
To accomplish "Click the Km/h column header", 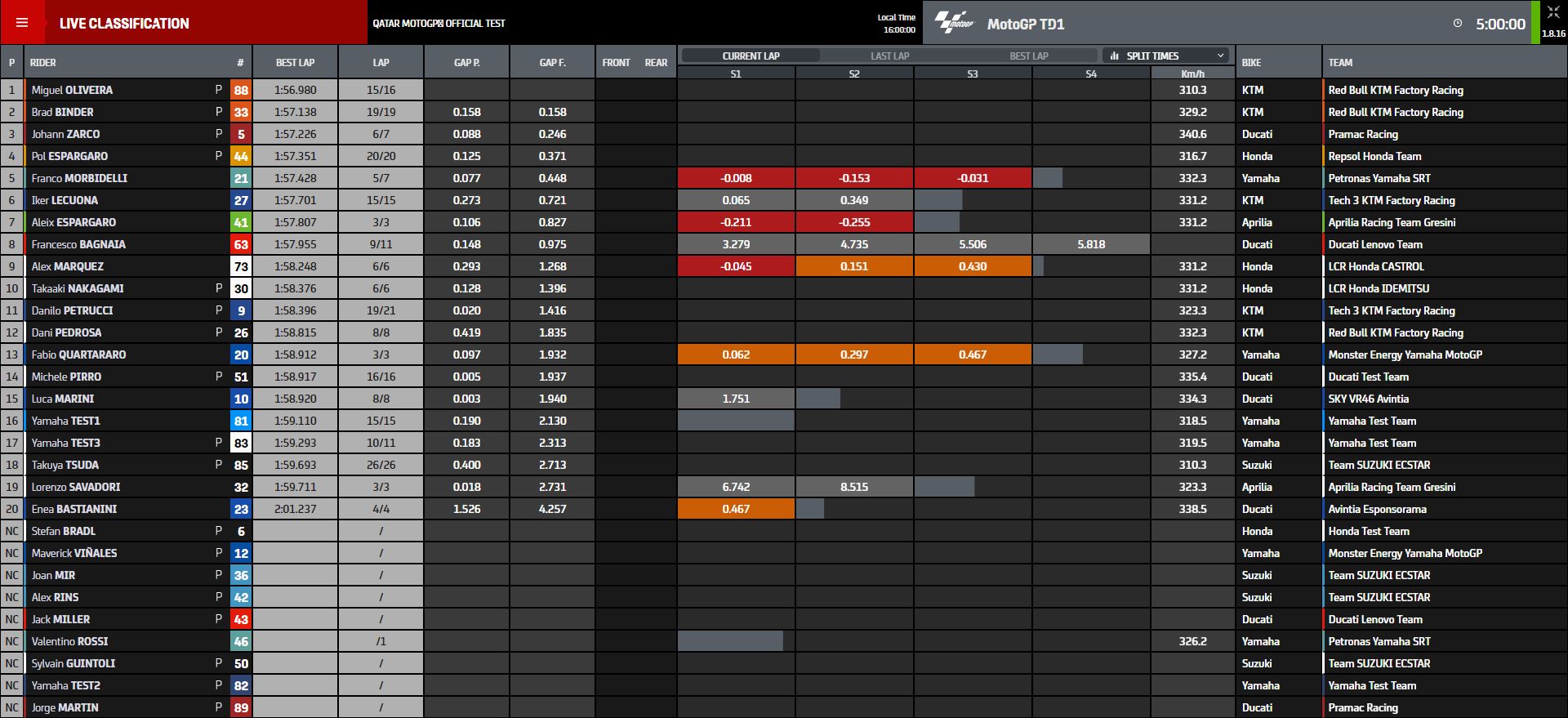I will click(x=1192, y=74).
